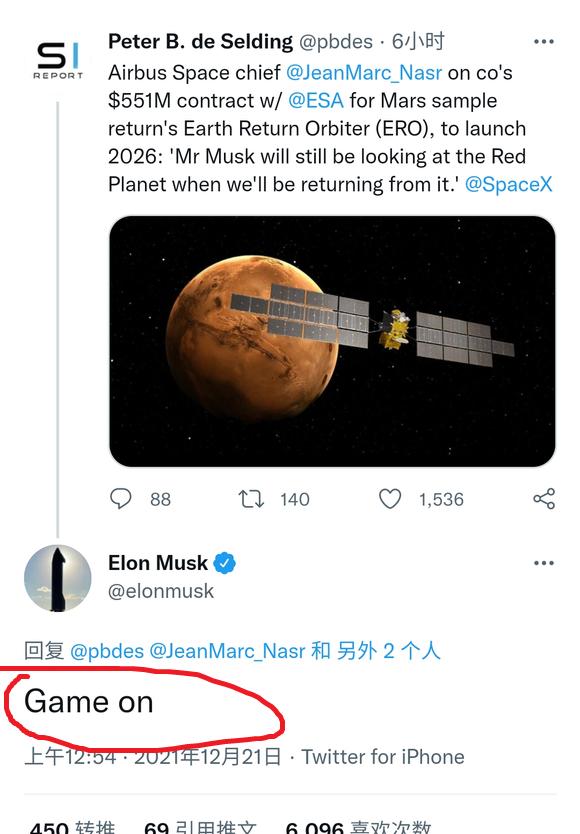The height and width of the screenshot is (834, 580).
Task: Show the other 2 people replied to
Action: click(x=389, y=650)
